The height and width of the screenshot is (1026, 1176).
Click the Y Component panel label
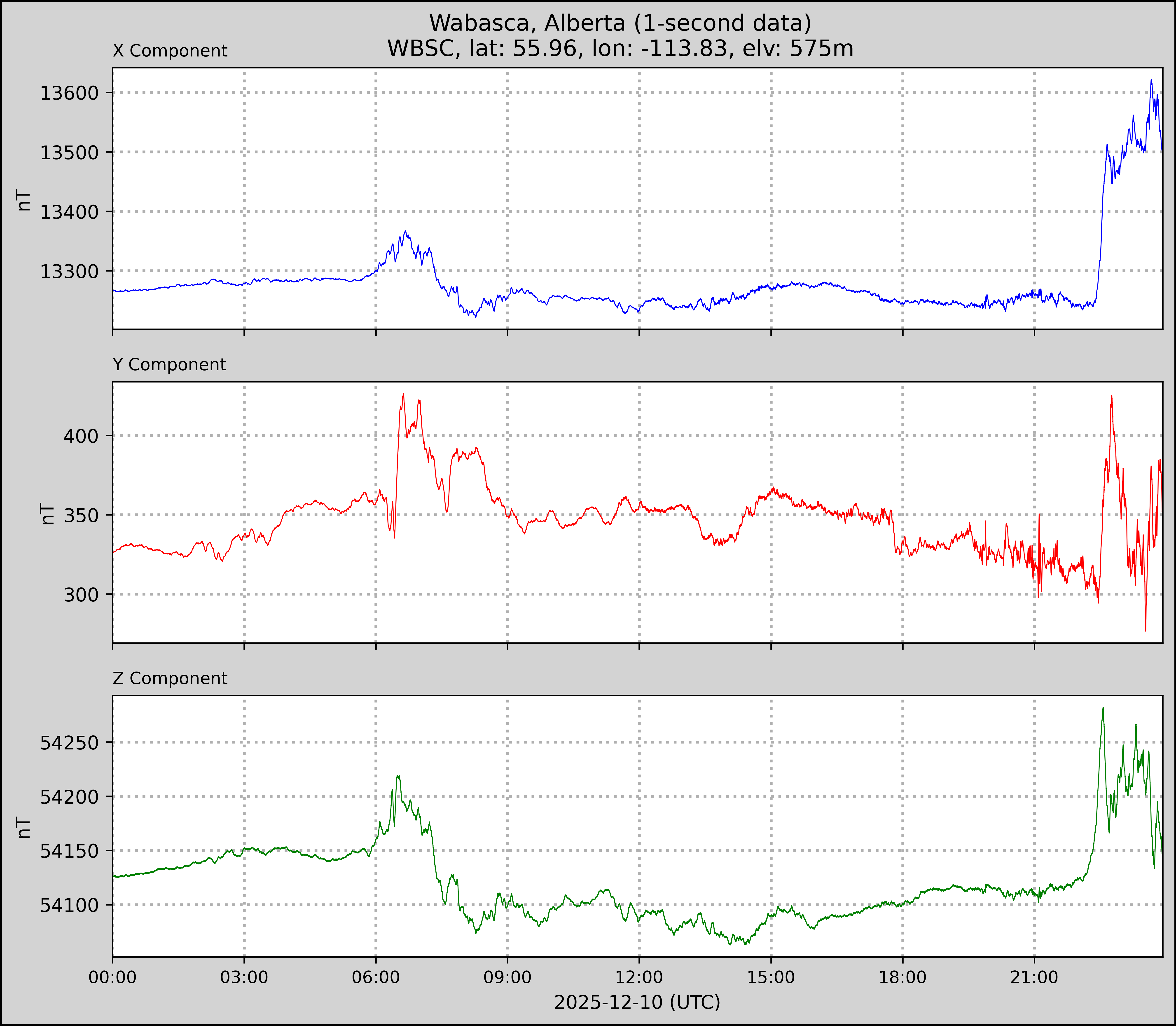(169, 365)
